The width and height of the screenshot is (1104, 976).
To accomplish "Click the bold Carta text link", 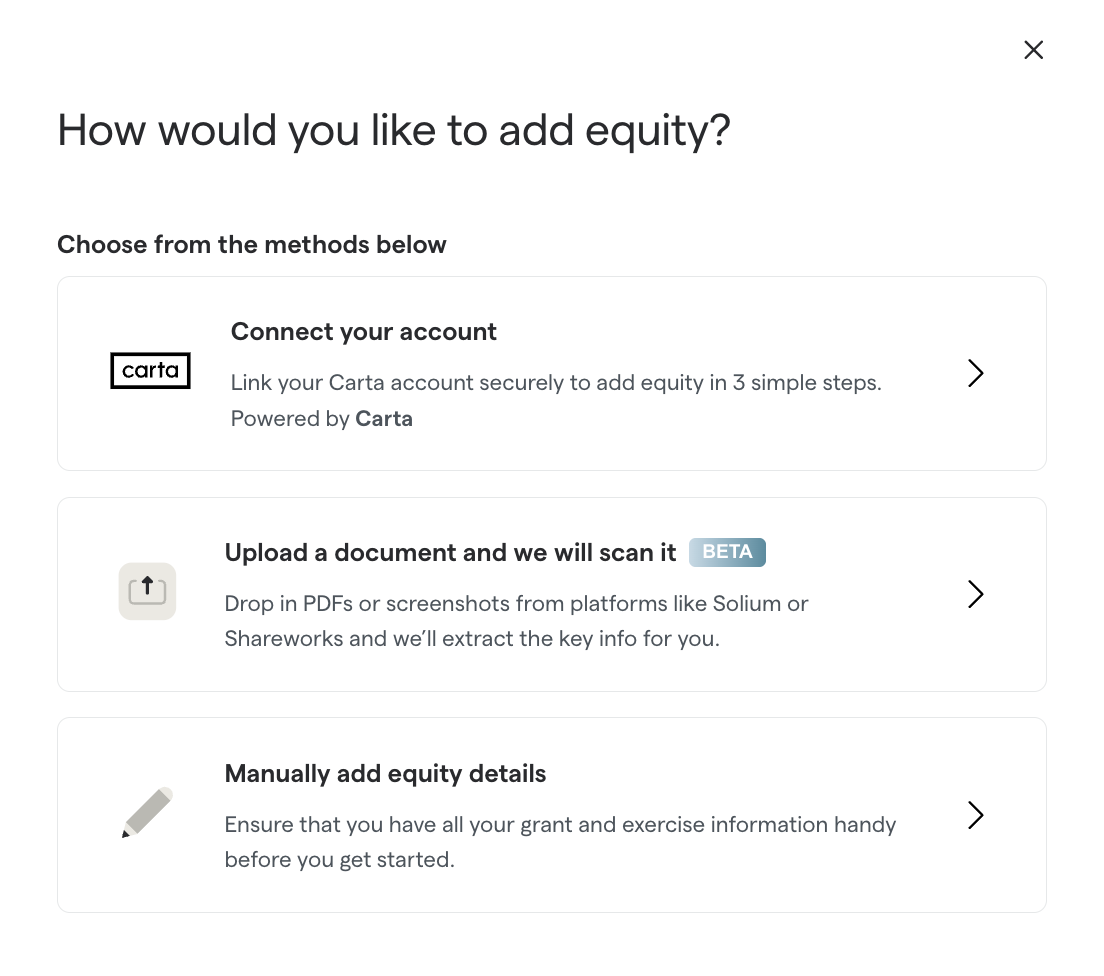I will [x=384, y=418].
